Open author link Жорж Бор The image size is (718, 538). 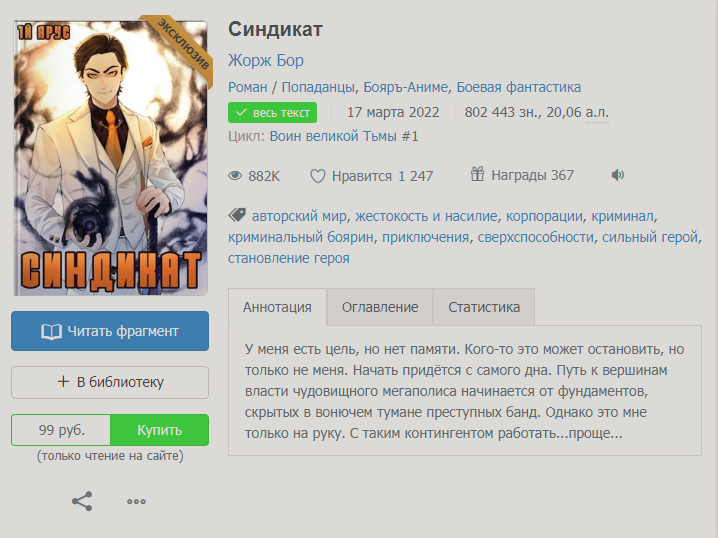(266, 60)
